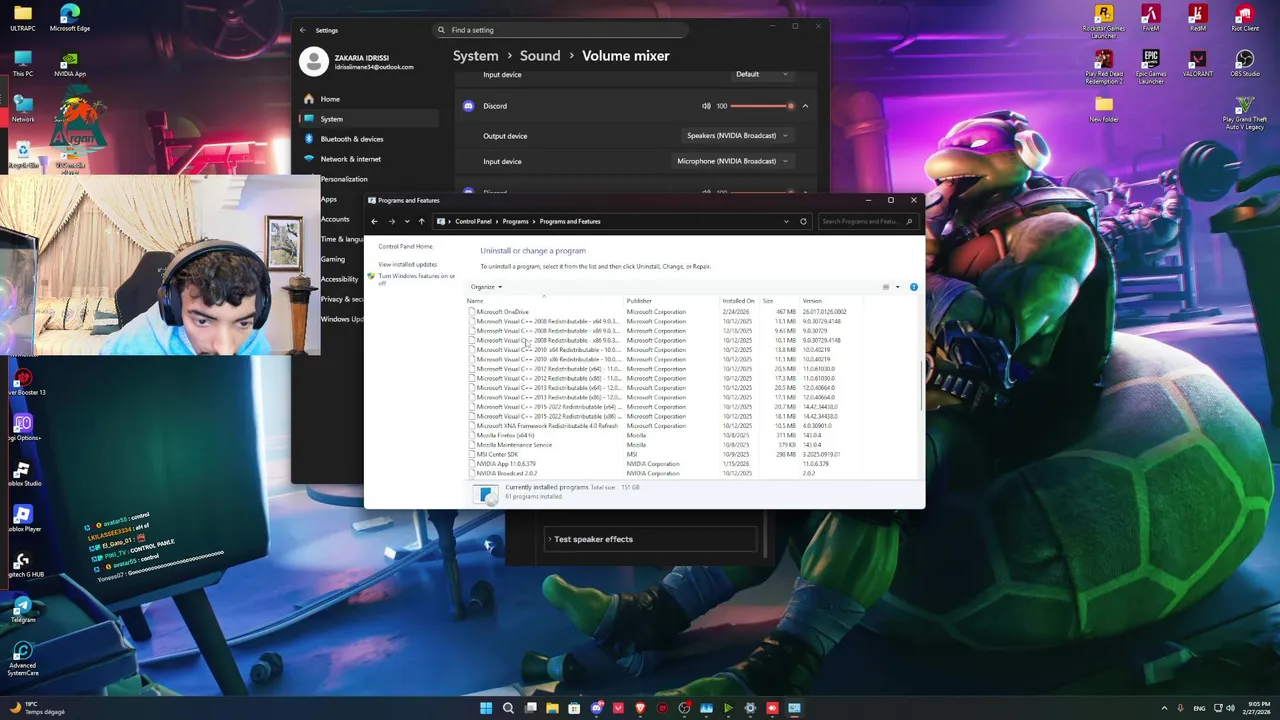This screenshot has width=1280, height=720.
Task: Open FiveM desktop icon
Action: pyautogui.click(x=1151, y=18)
